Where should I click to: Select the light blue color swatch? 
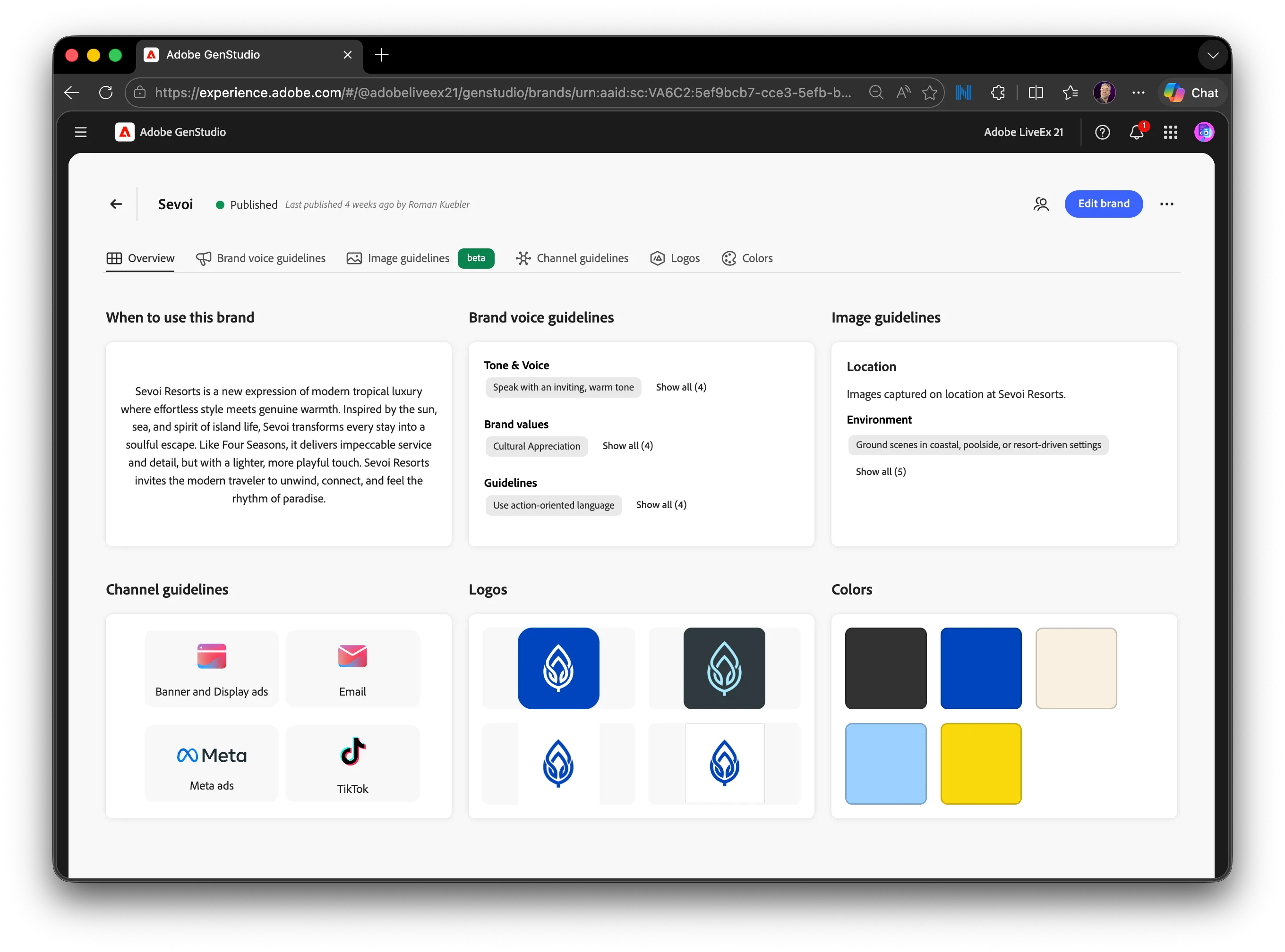(x=885, y=764)
